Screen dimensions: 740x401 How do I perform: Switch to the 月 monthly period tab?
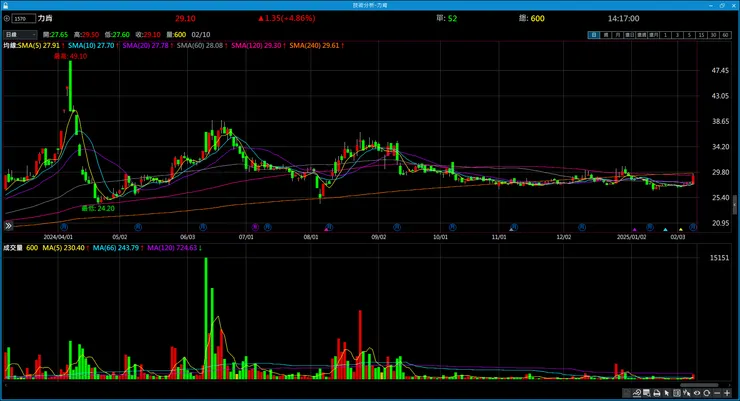pyautogui.click(x=617, y=35)
